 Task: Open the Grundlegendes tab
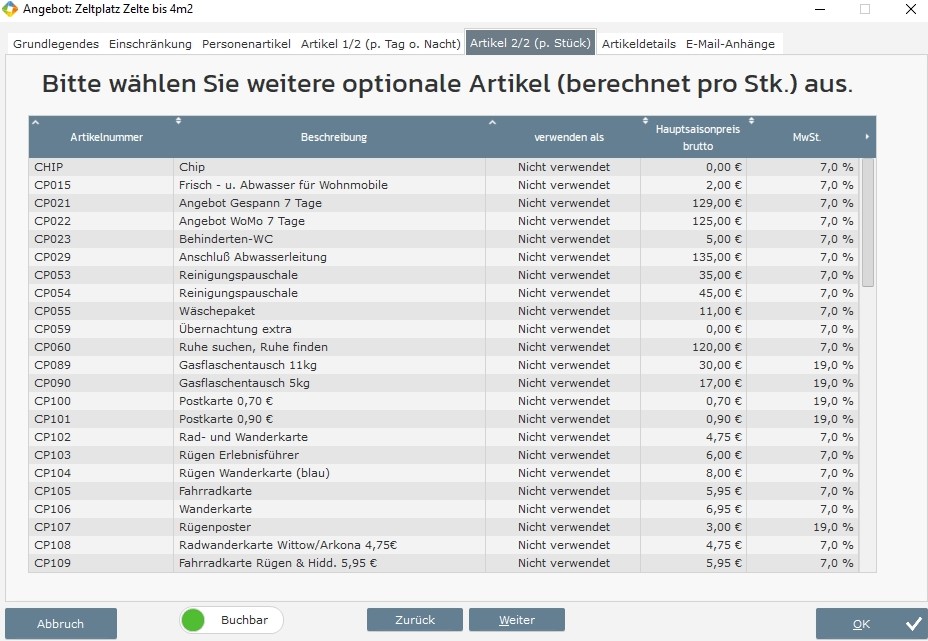point(56,44)
